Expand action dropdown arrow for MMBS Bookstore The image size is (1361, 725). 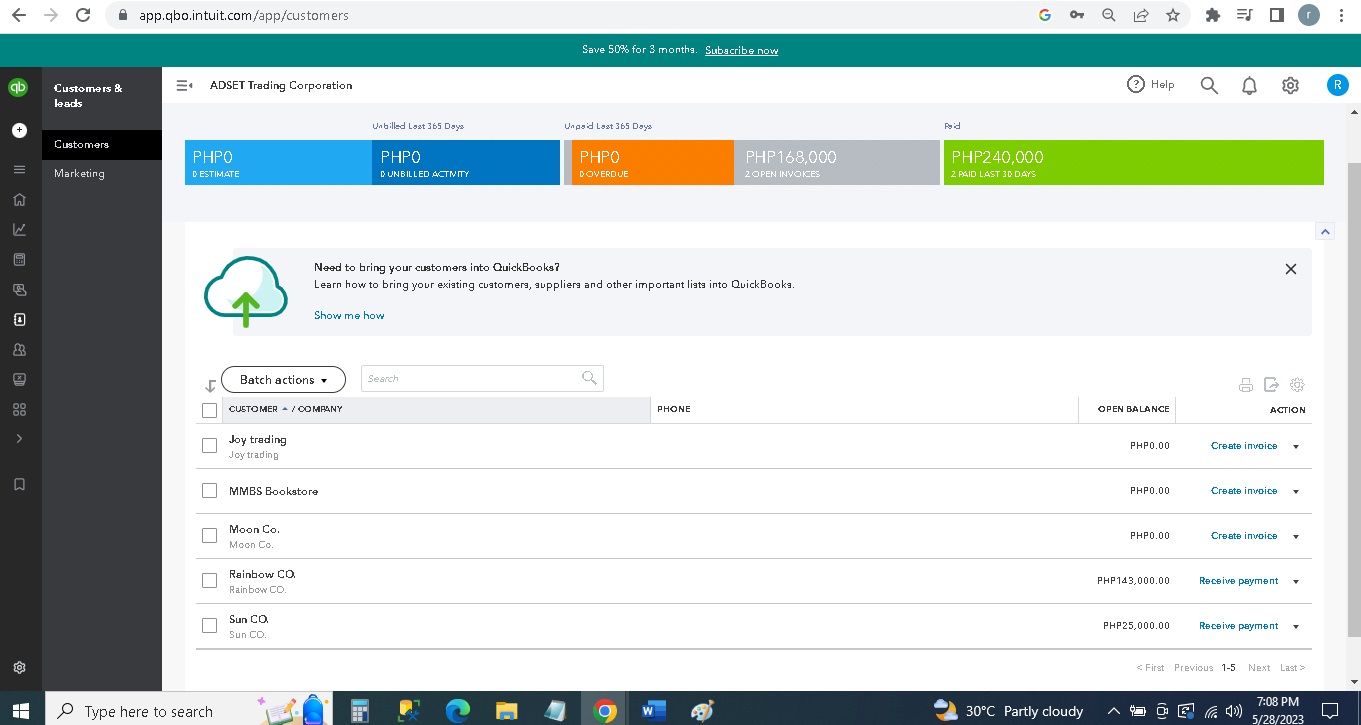point(1296,492)
